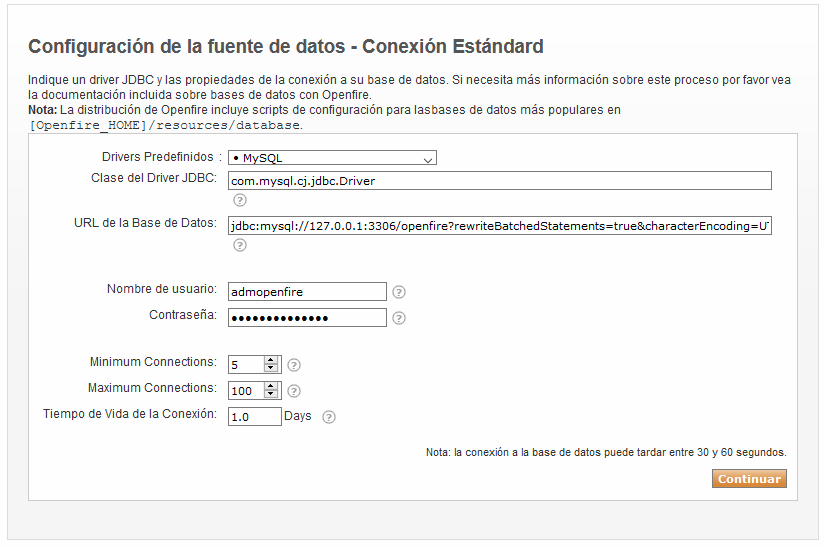Click the Maximum Connections number field
This screenshot has width=824, height=547.
pos(246,391)
